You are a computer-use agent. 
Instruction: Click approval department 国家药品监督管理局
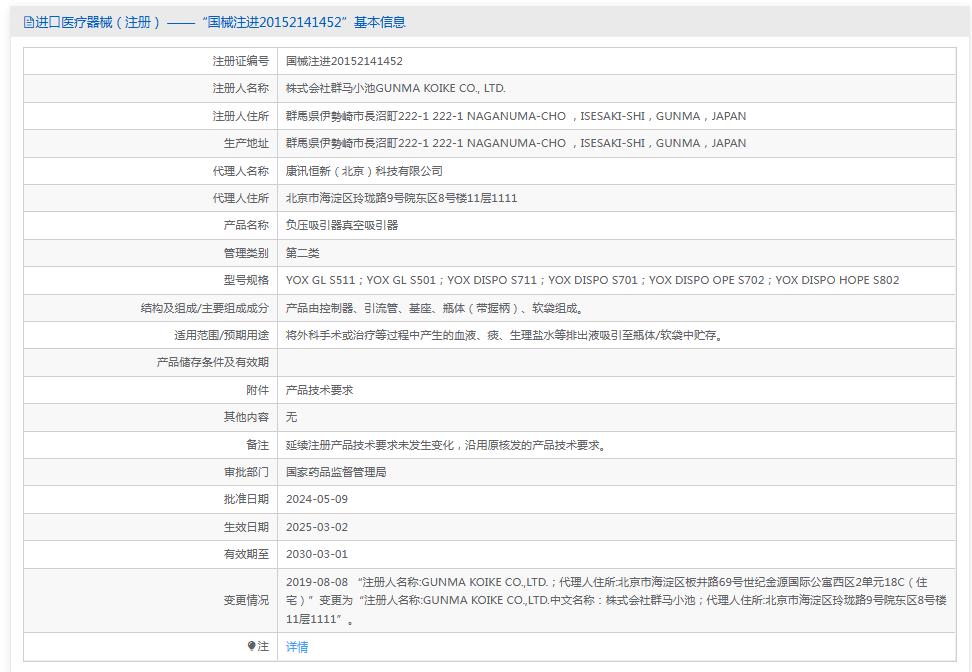click(x=336, y=472)
